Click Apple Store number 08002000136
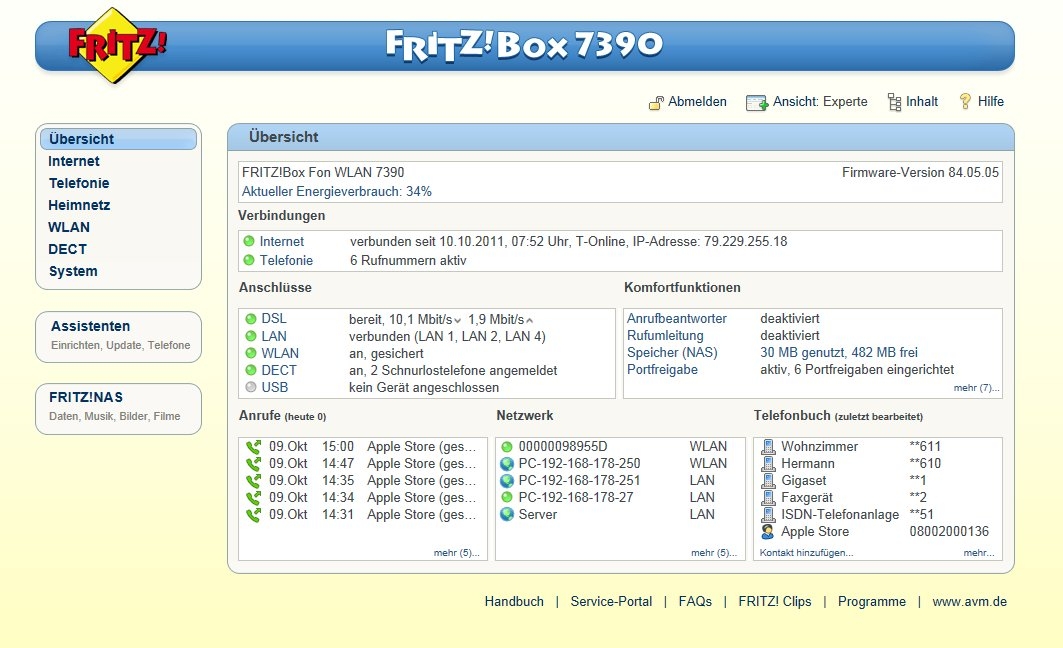1063x648 pixels. click(x=949, y=531)
